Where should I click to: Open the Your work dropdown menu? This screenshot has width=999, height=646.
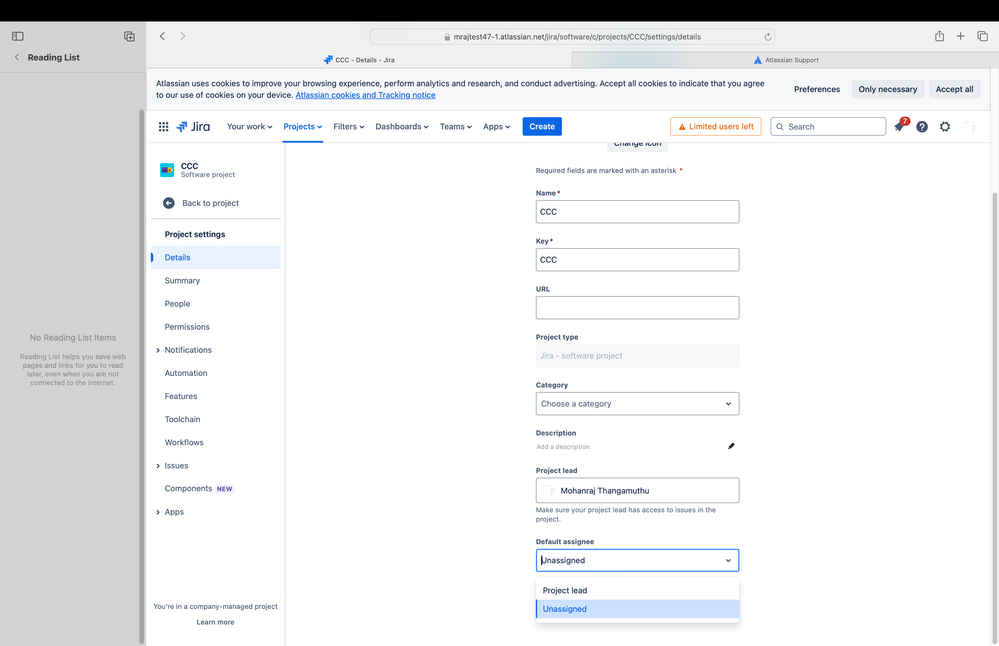[250, 127]
